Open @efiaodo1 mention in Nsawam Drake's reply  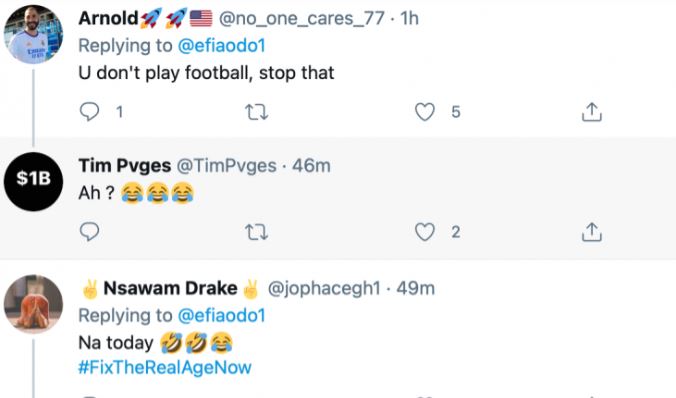[x=222, y=316]
